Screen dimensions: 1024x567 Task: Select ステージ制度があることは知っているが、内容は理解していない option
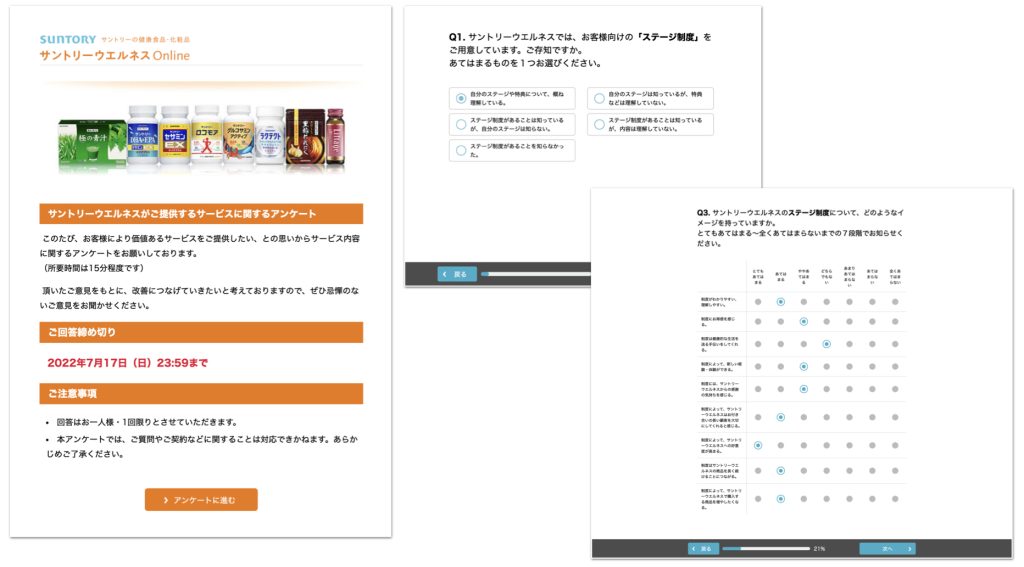(599, 124)
